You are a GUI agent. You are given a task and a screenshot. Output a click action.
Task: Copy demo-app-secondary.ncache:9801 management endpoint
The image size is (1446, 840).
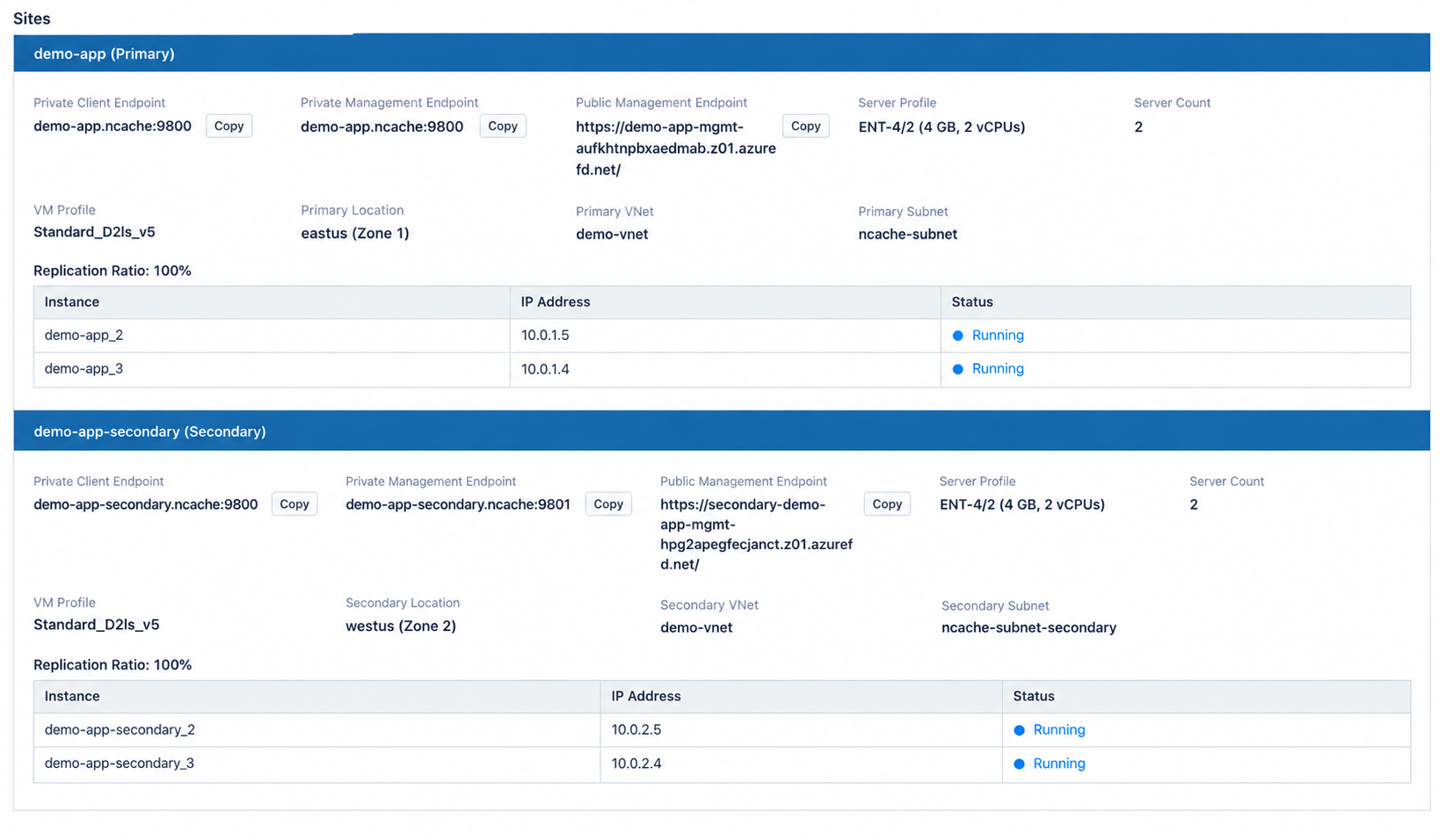[x=608, y=503]
